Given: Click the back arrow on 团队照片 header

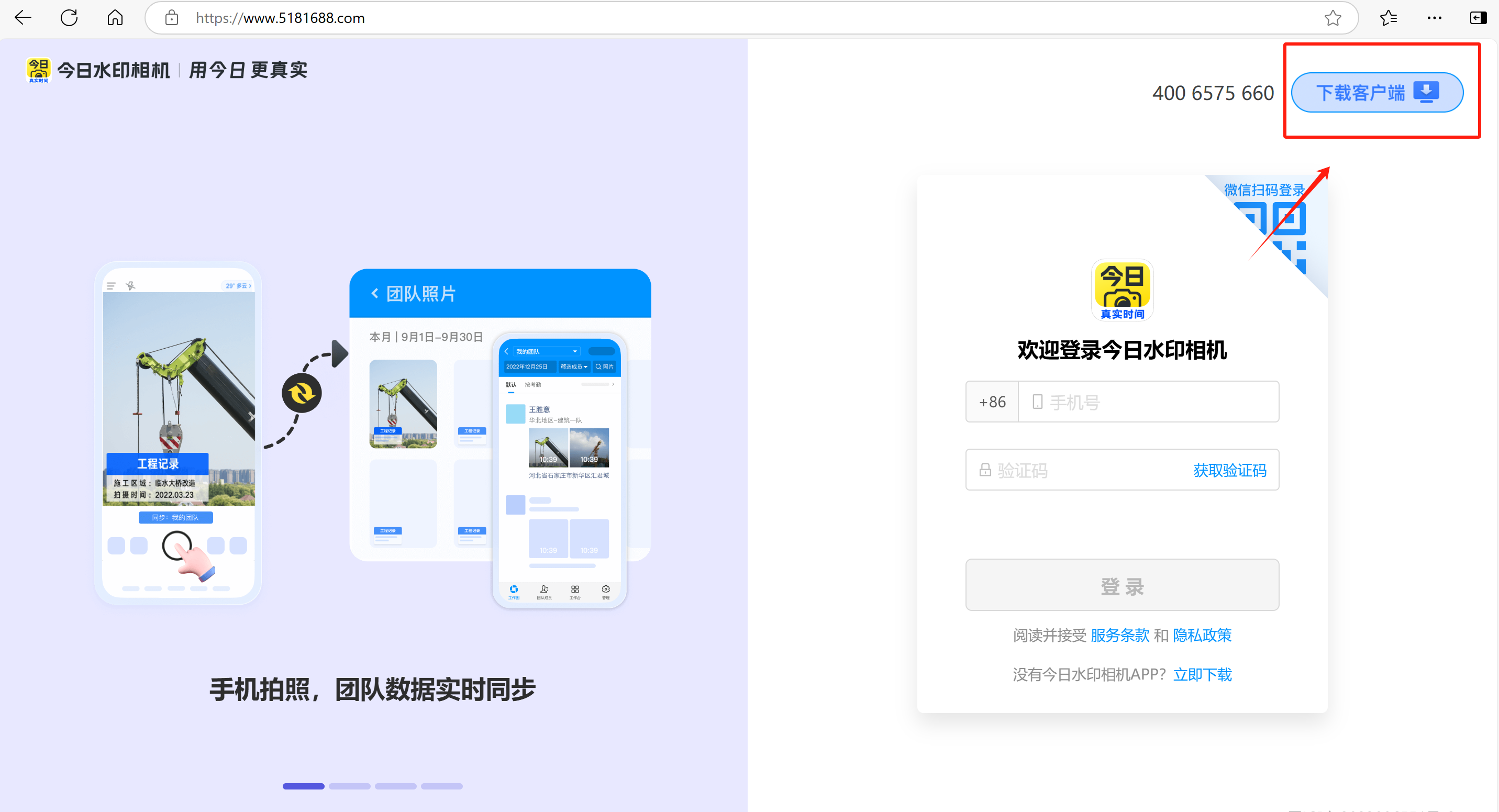Looking at the screenshot, I should pyautogui.click(x=375, y=294).
